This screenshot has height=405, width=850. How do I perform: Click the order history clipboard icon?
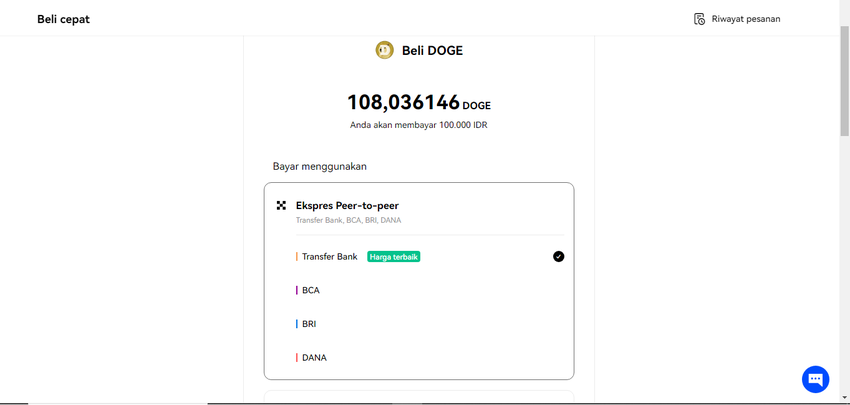click(699, 19)
